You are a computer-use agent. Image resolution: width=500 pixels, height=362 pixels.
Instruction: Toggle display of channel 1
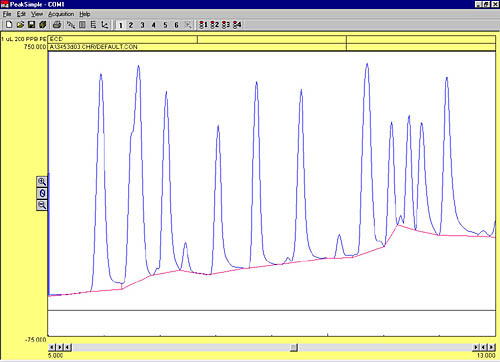point(121,25)
